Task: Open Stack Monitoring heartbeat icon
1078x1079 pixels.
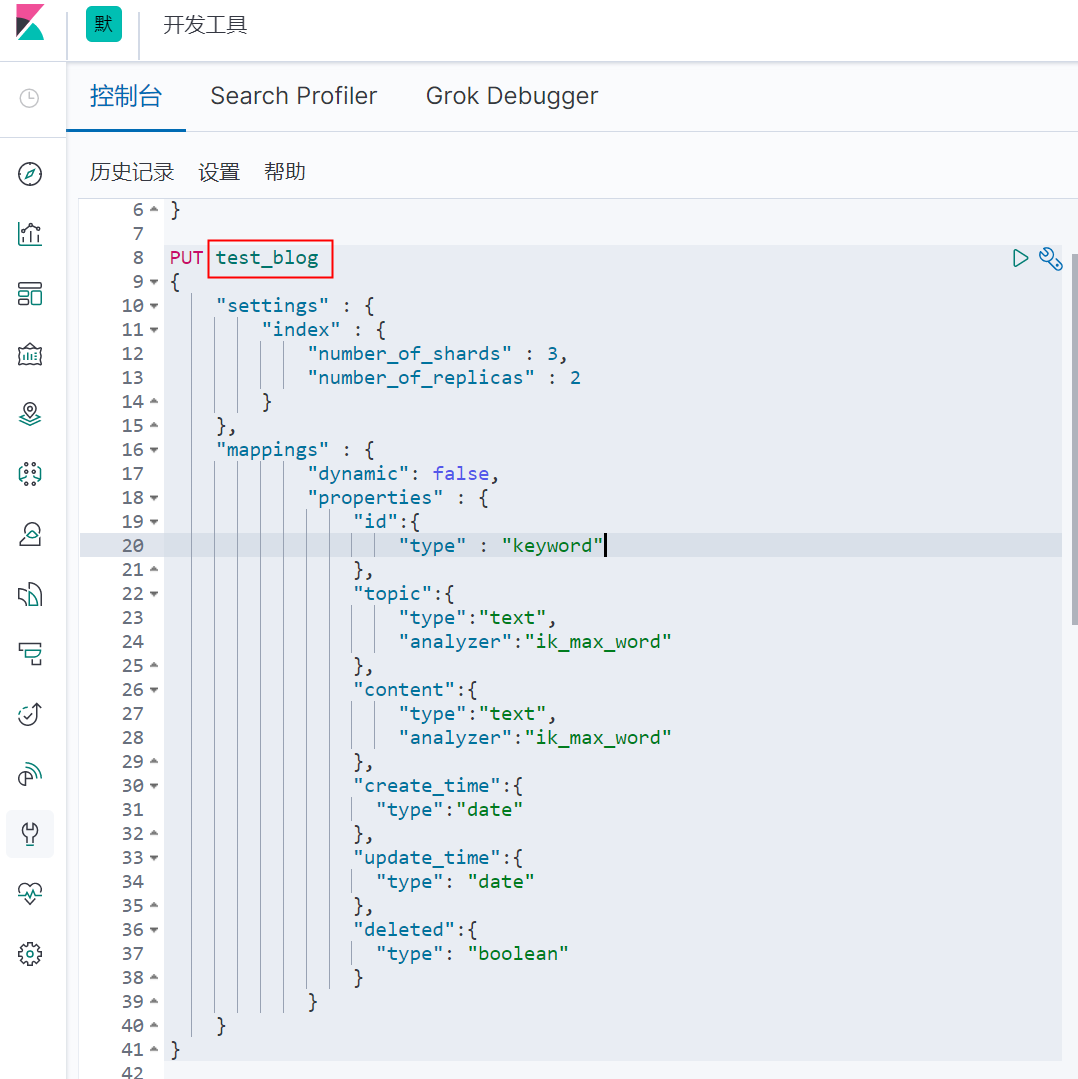Action: (30, 894)
